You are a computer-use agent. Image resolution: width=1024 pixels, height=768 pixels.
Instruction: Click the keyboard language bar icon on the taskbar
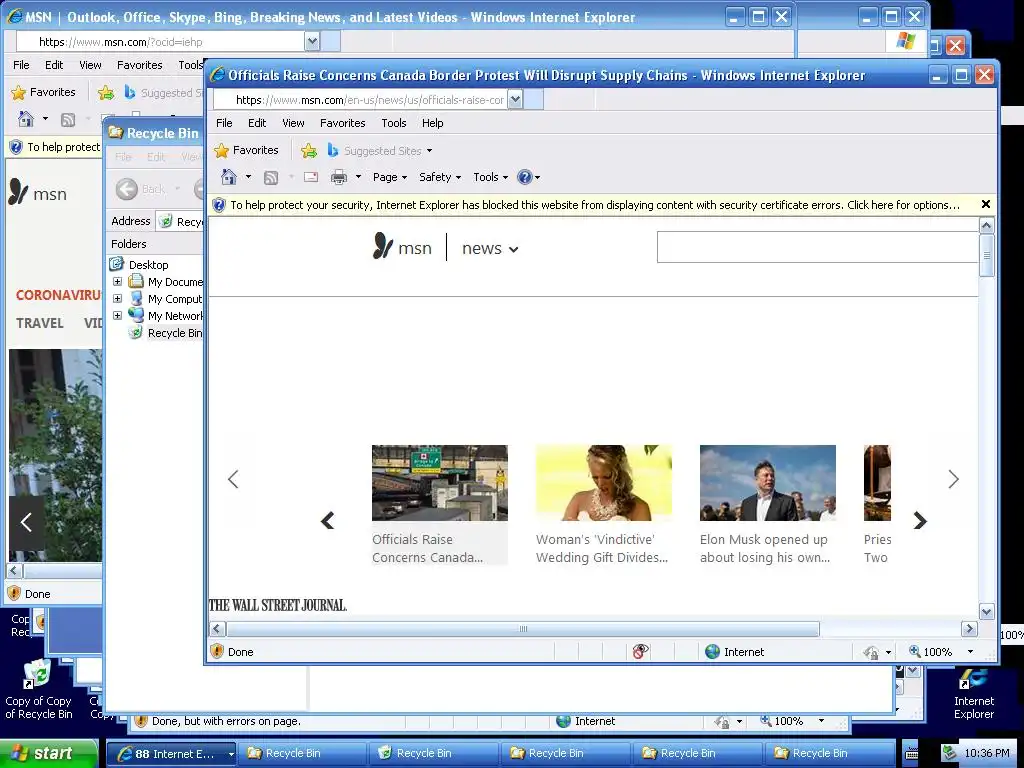(x=912, y=753)
